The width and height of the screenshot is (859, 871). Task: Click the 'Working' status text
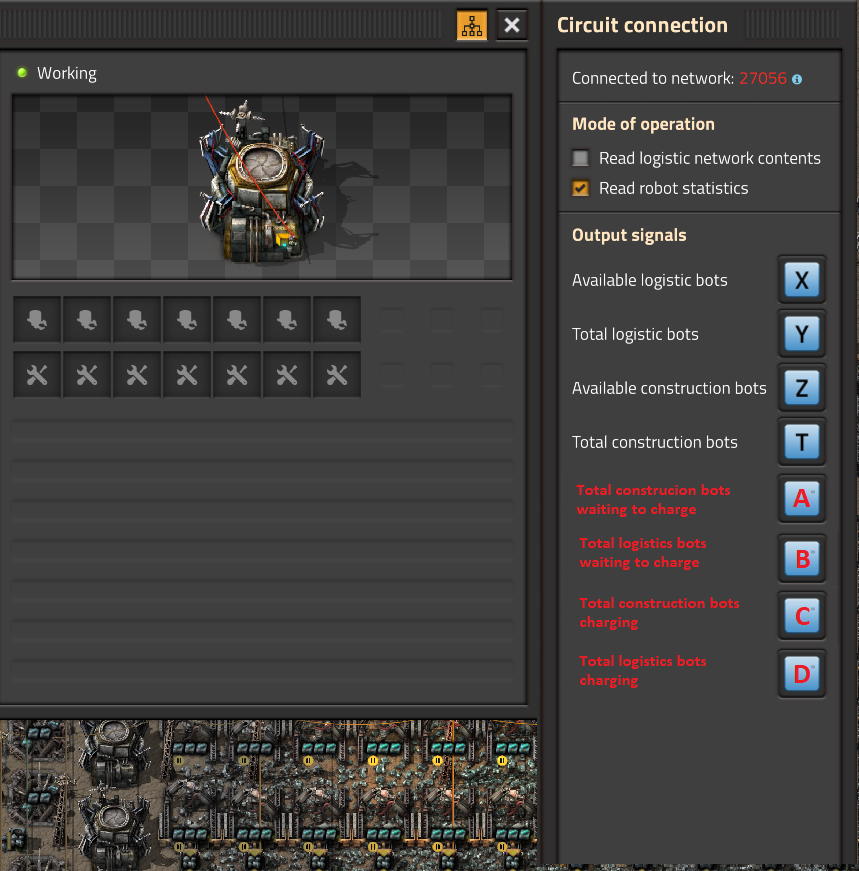point(67,73)
